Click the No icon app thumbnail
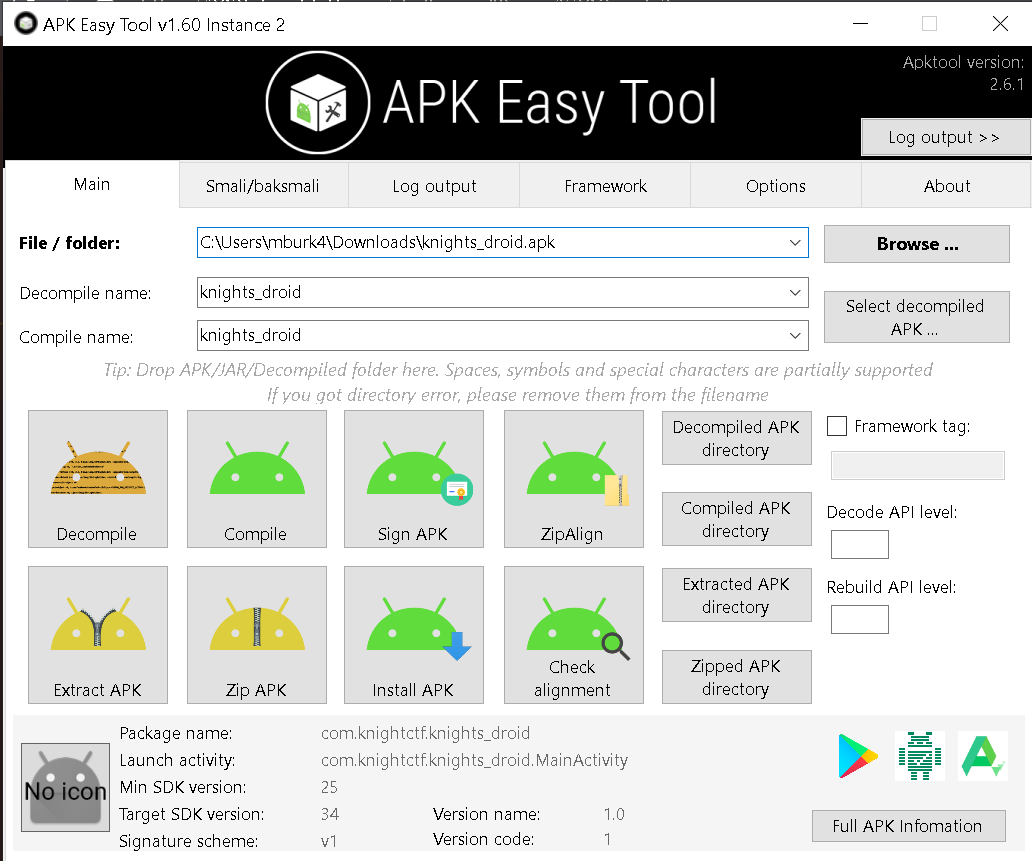 (x=65, y=787)
